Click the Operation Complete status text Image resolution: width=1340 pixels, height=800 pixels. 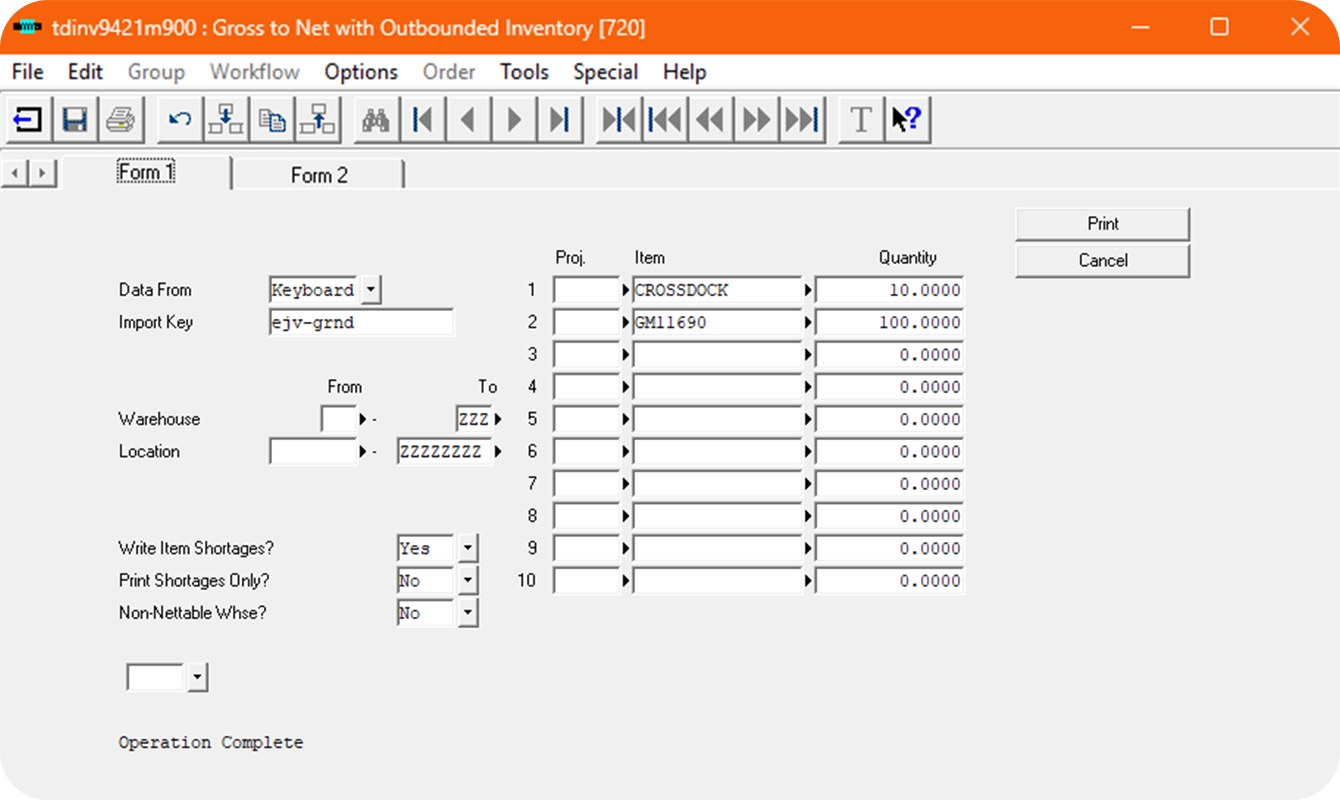tap(211, 742)
